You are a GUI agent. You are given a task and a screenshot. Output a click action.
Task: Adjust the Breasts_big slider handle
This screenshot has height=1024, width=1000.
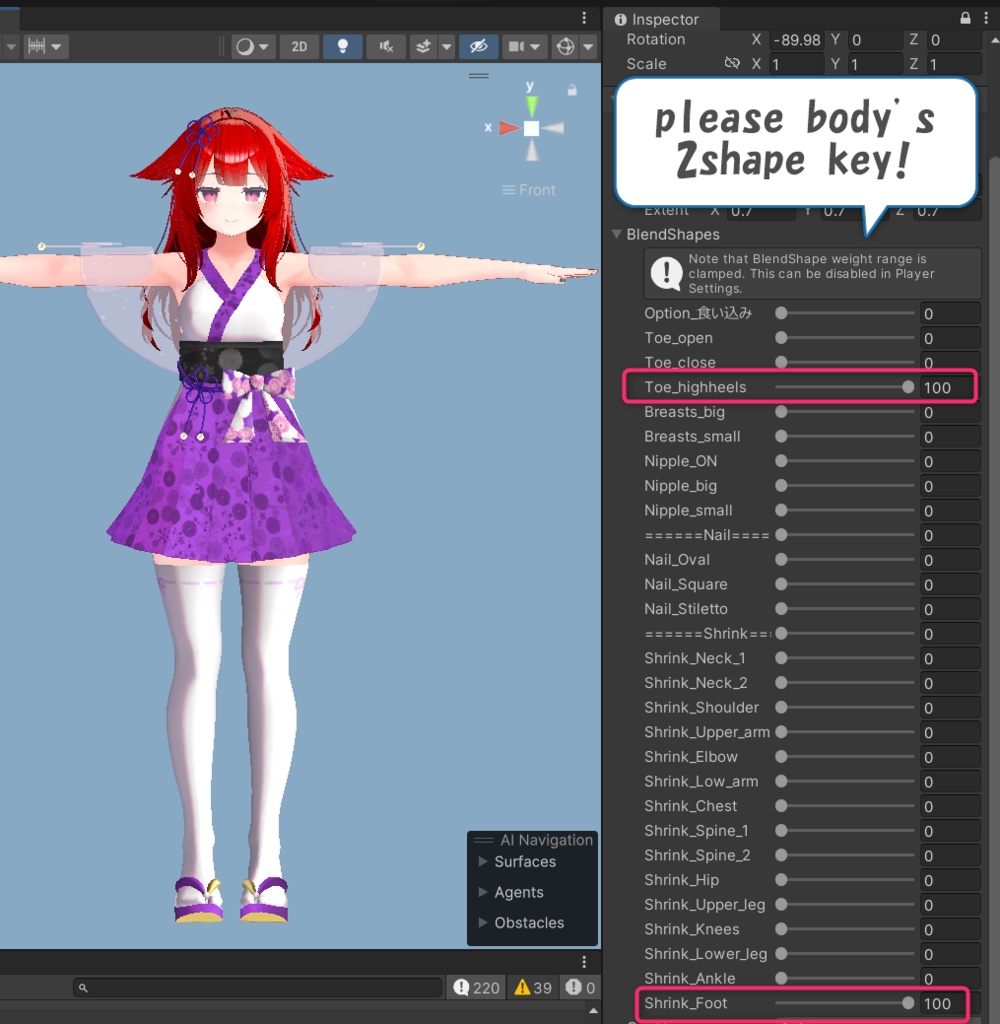[781, 412]
